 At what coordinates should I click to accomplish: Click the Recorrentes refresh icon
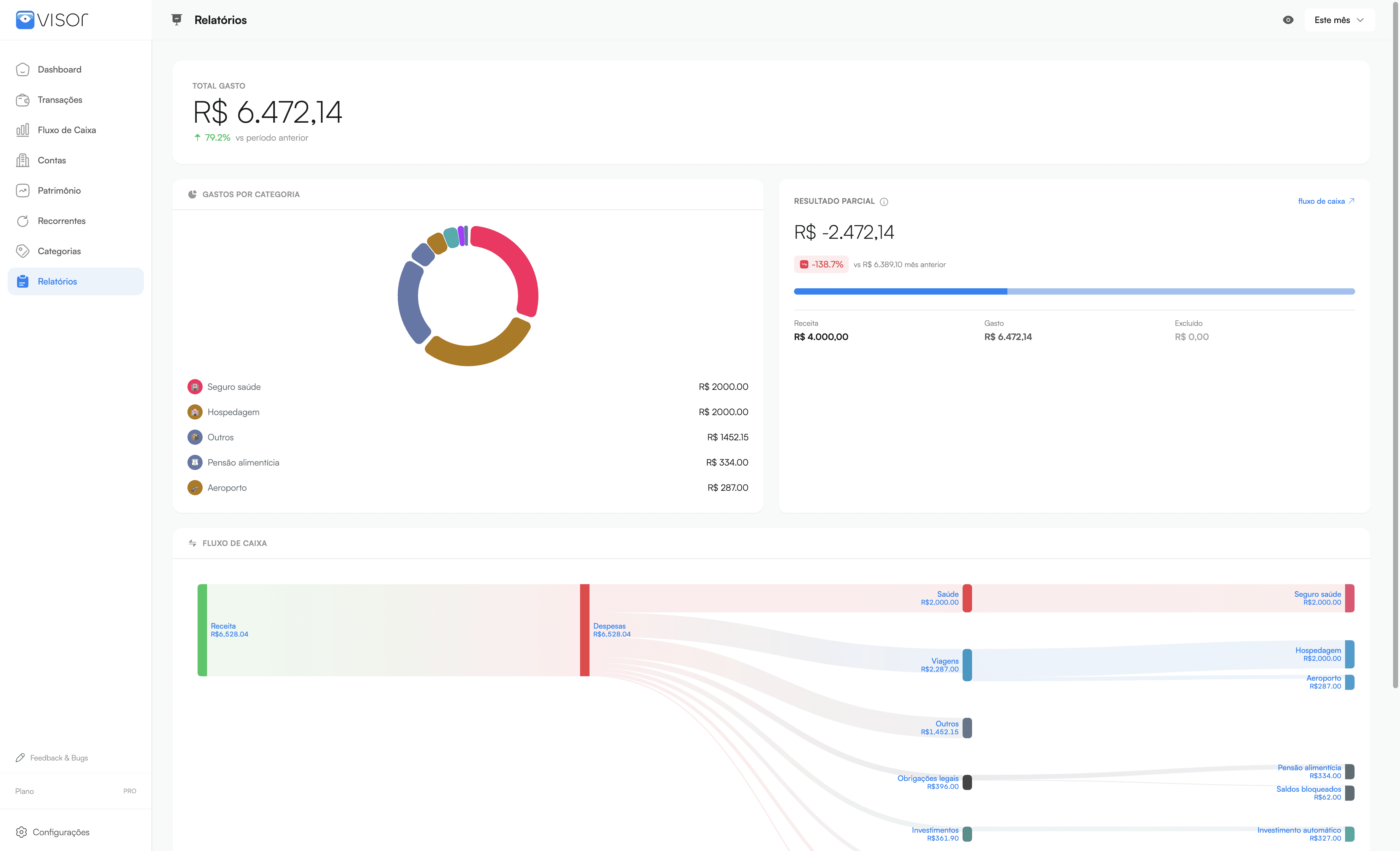pyautogui.click(x=23, y=221)
